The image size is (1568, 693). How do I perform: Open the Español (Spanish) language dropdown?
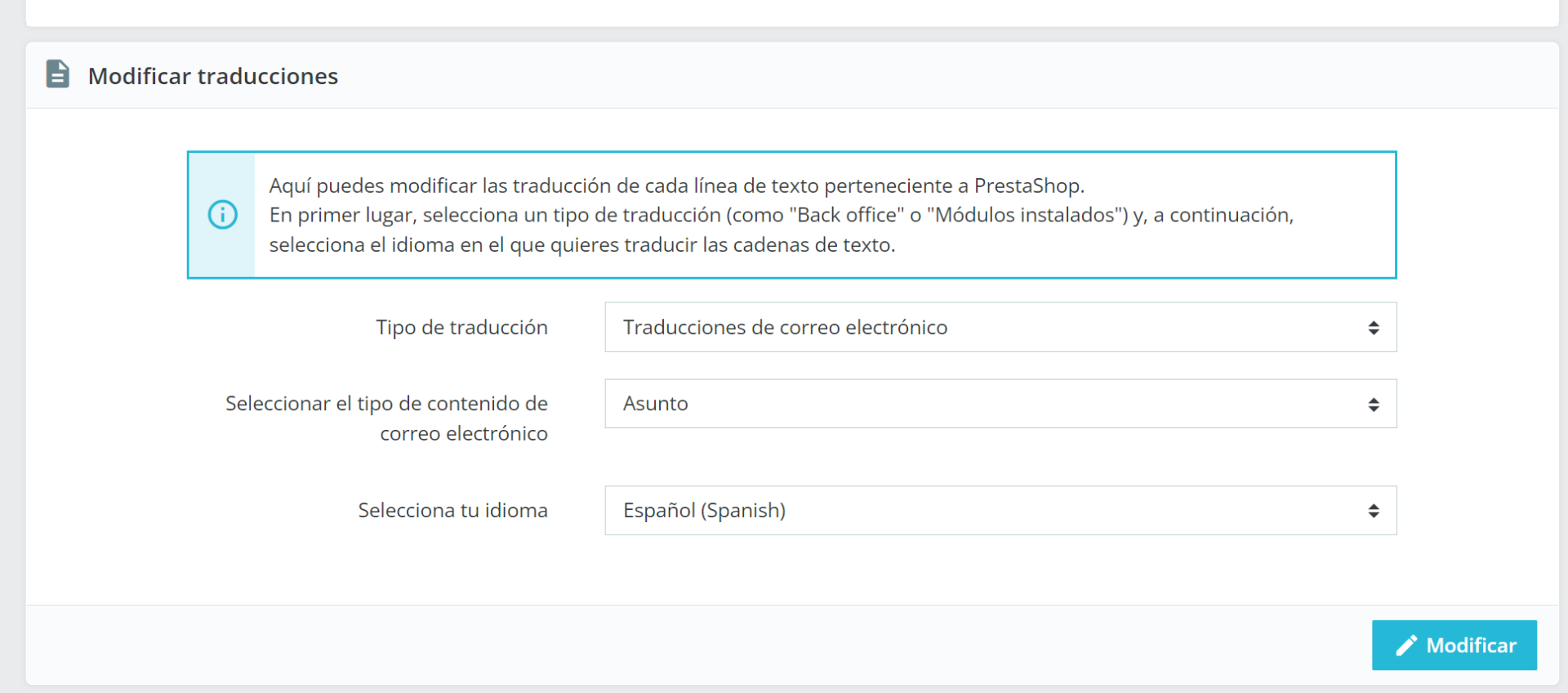[x=1000, y=511]
